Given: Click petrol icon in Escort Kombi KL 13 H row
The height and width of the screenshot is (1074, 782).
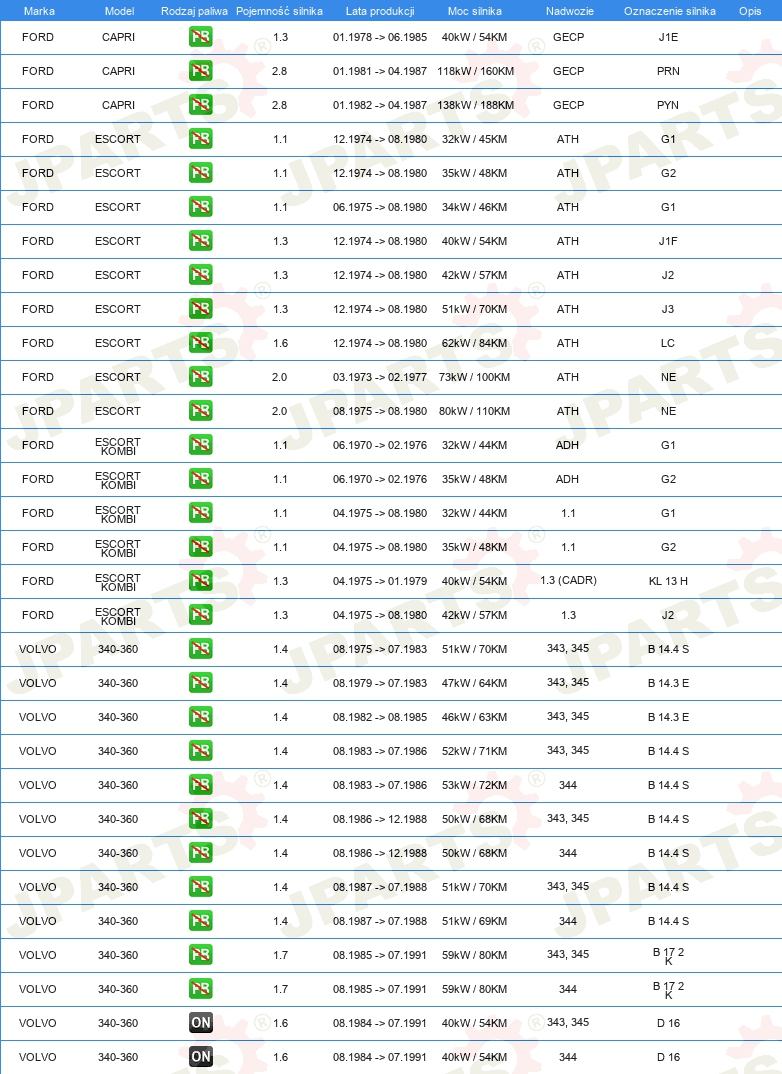Looking at the screenshot, I should coord(201,581).
